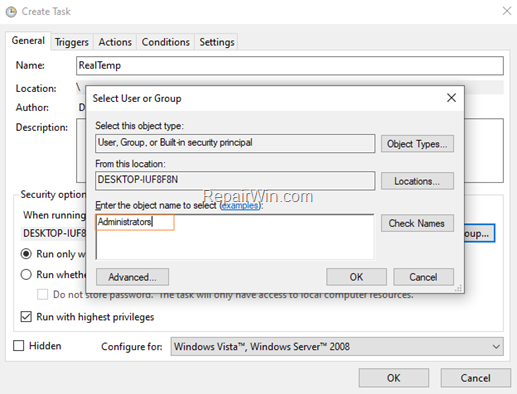Screen dimensions: 517x394
Task: Open the Settings tab
Action: [x=217, y=42]
